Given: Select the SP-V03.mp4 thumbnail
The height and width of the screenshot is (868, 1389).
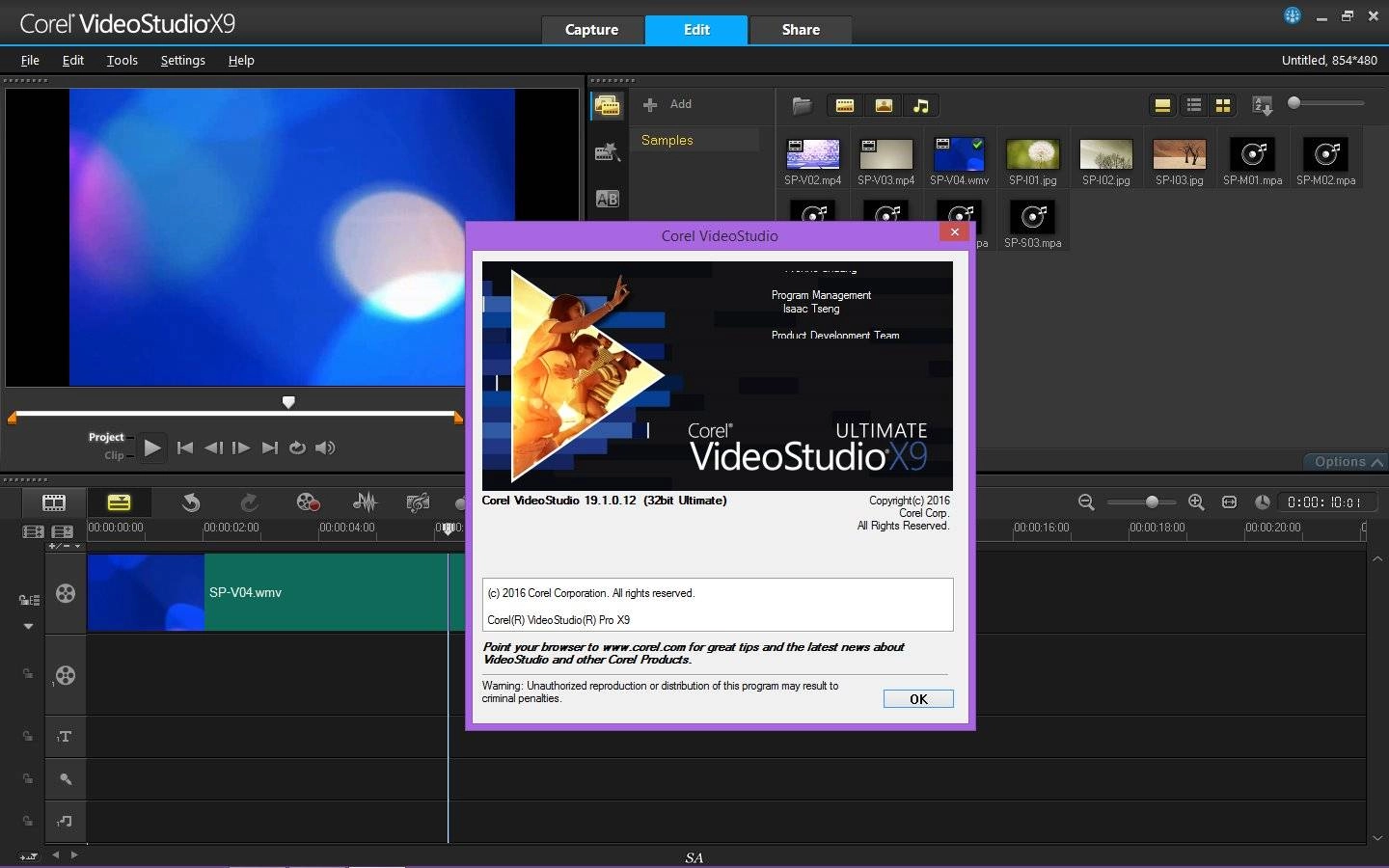Looking at the screenshot, I should (x=886, y=154).
